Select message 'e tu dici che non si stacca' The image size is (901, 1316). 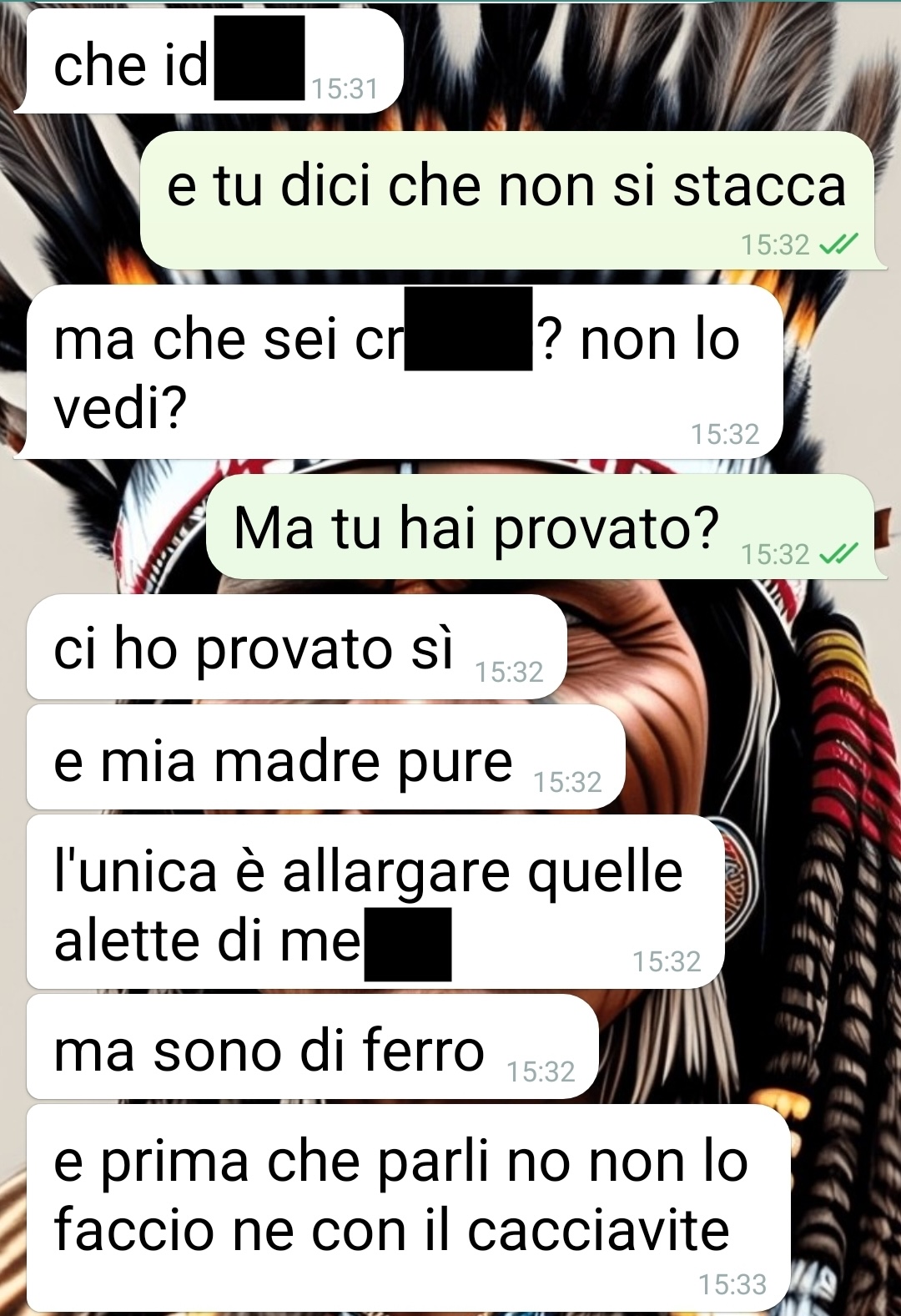coord(512,200)
